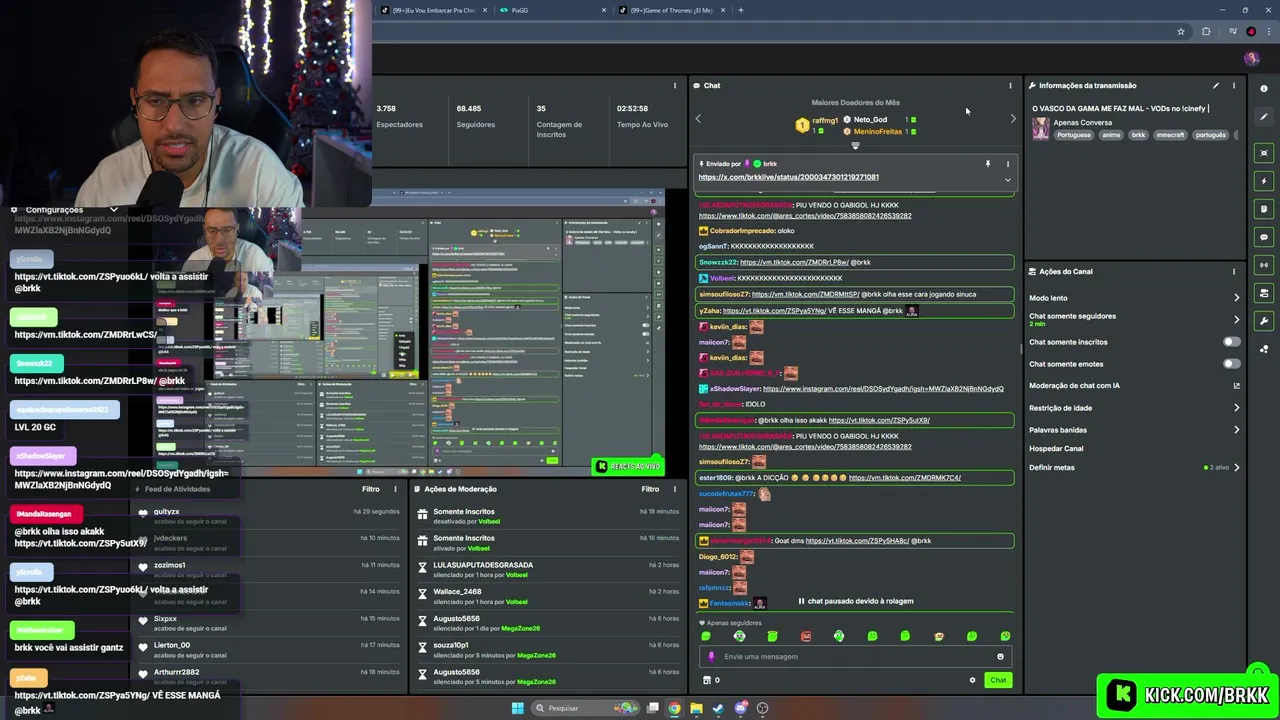Click the edit pencil in Informações da transmissão header
The width and height of the screenshot is (1280, 720).
click(x=1216, y=85)
